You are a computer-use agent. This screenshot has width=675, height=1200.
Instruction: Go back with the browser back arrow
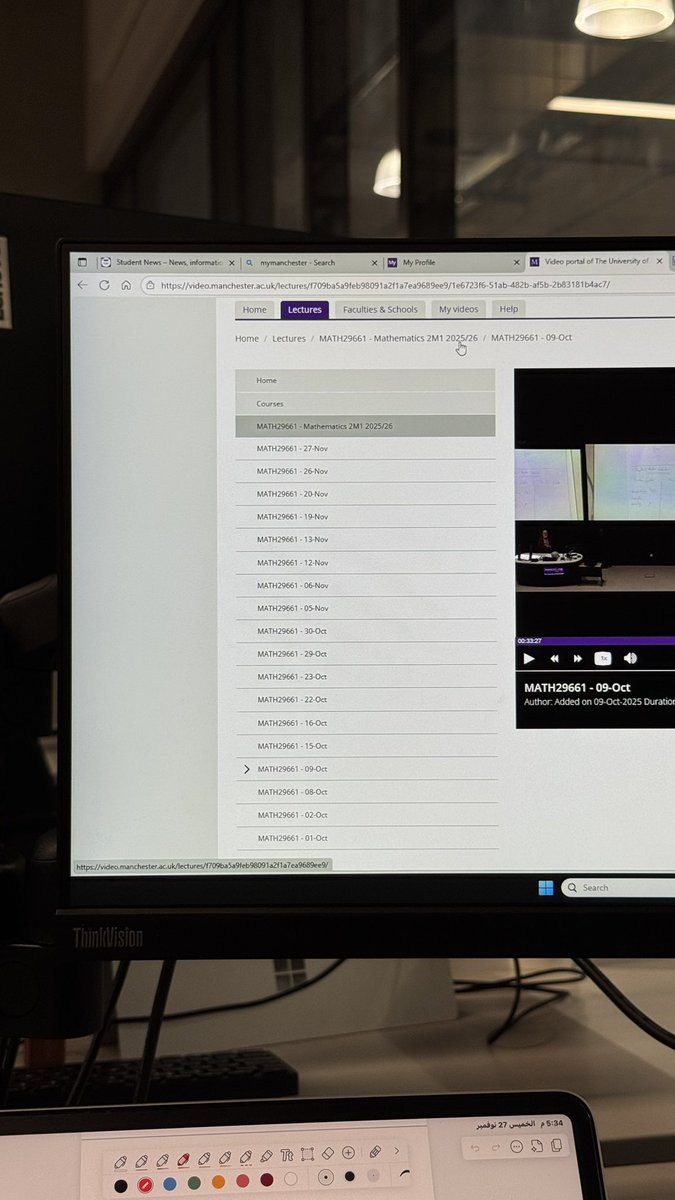tap(83, 285)
